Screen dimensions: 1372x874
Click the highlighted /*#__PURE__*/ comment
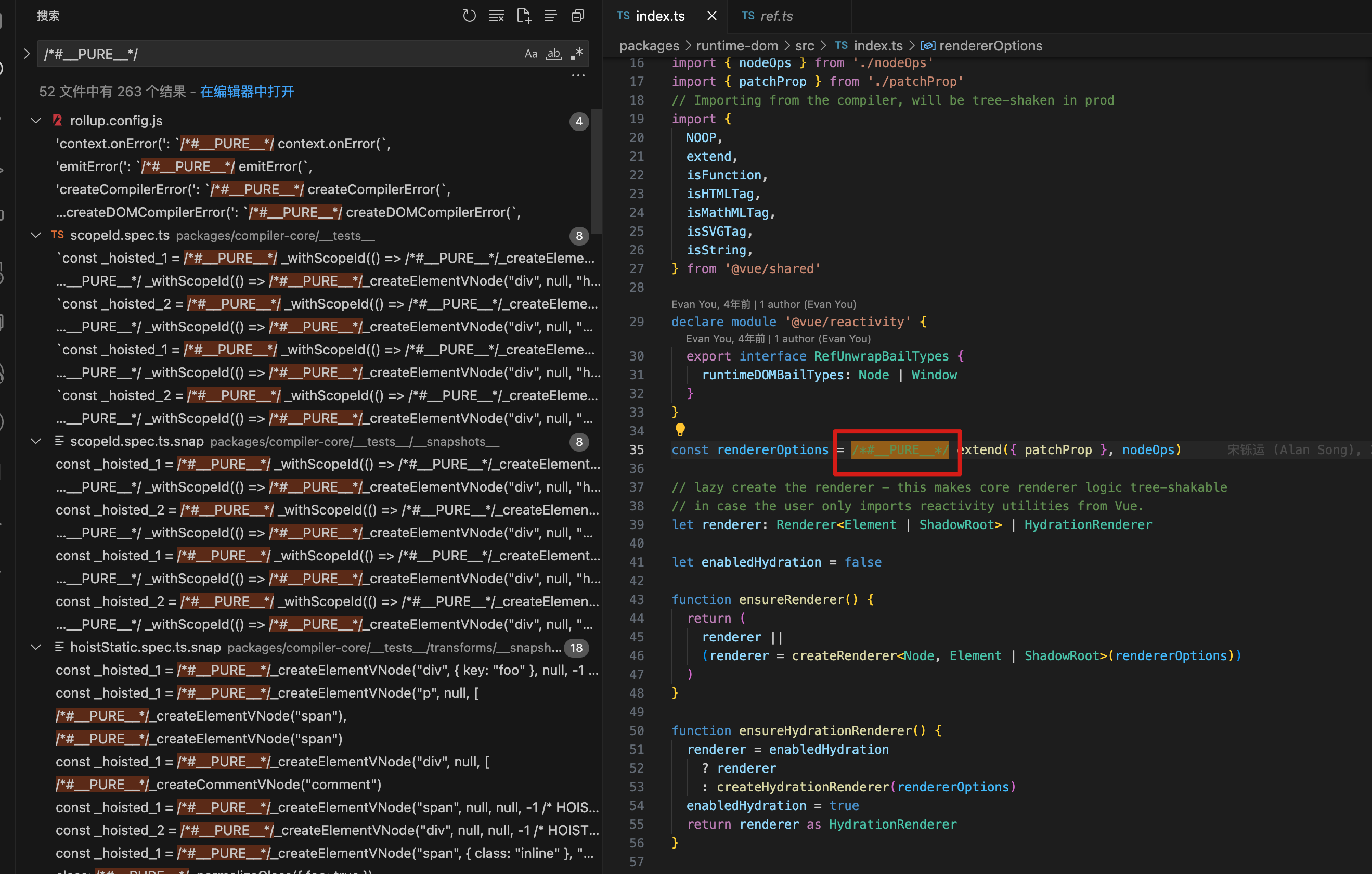point(900,449)
